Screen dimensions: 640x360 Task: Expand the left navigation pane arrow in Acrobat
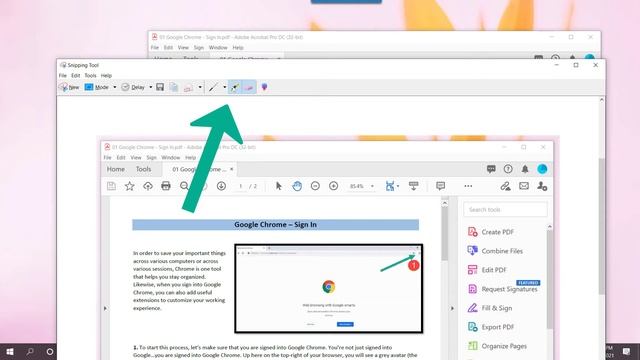105,308
